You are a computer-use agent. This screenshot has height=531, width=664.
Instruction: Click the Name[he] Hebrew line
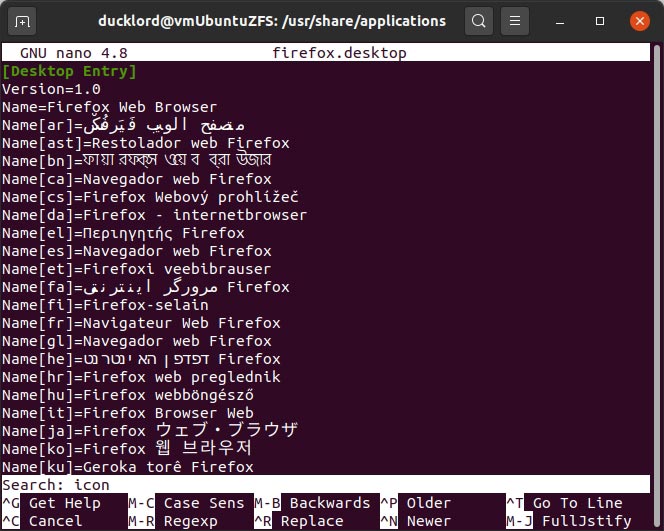click(x=141, y=359)
